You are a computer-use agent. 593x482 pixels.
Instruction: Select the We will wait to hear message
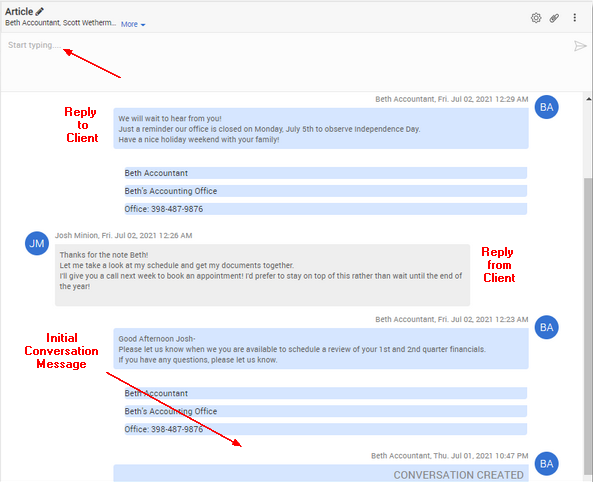(x=321, y=129)
